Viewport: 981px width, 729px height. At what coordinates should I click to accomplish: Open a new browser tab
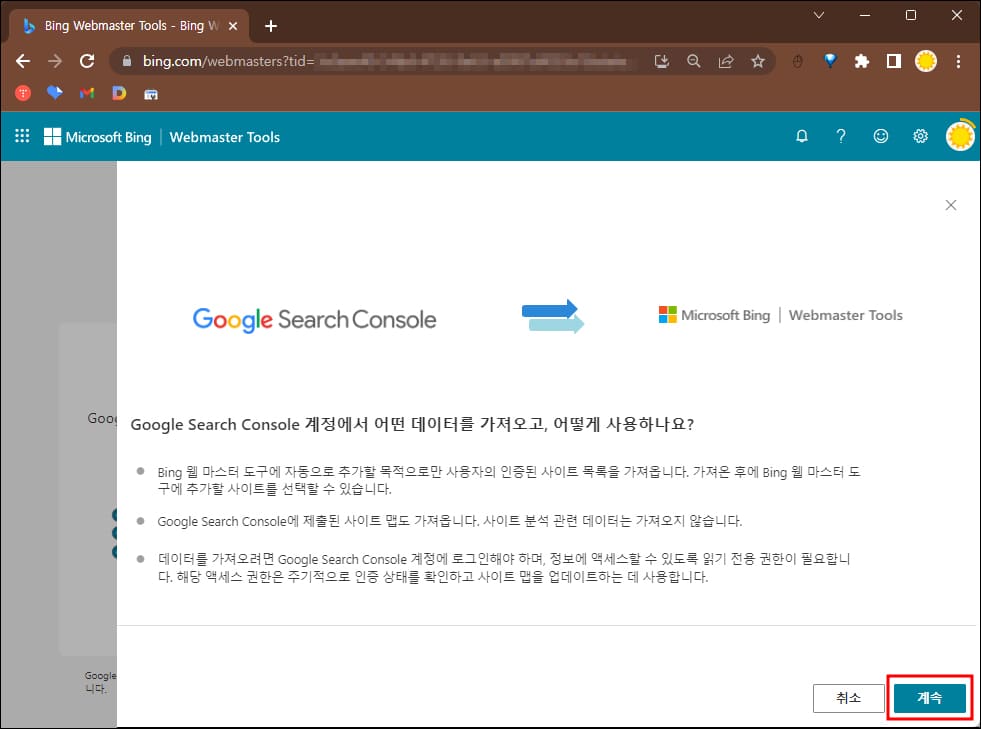pos(271,26)
